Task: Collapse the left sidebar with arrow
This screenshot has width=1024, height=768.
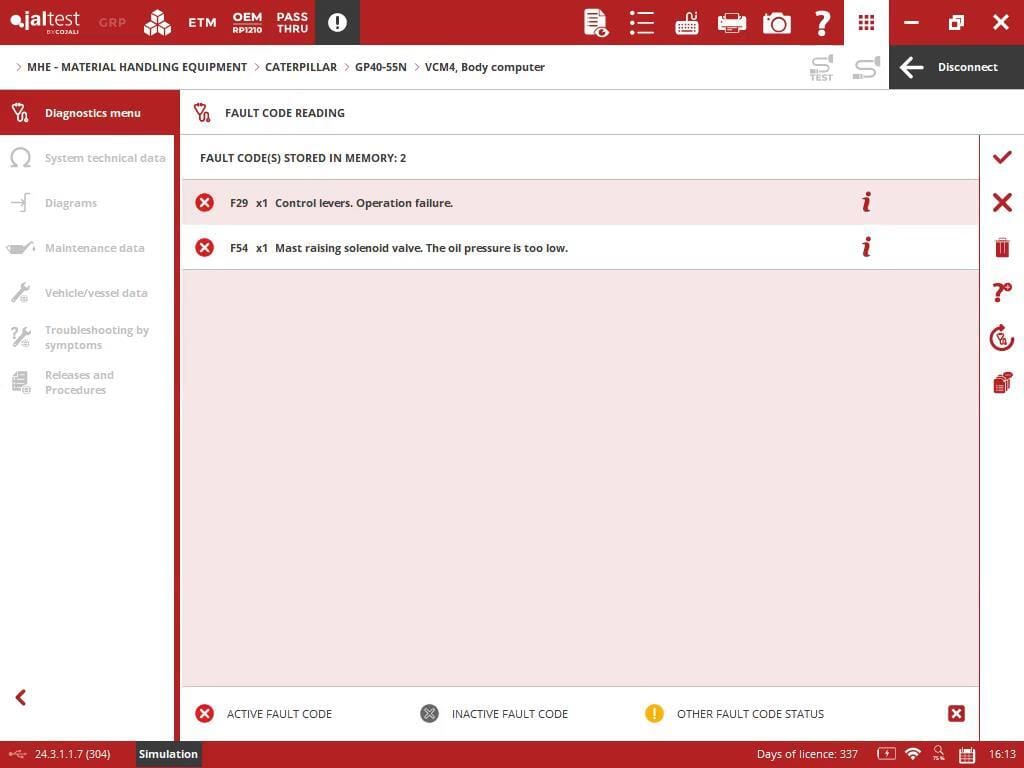Action: tap(20, 698)
